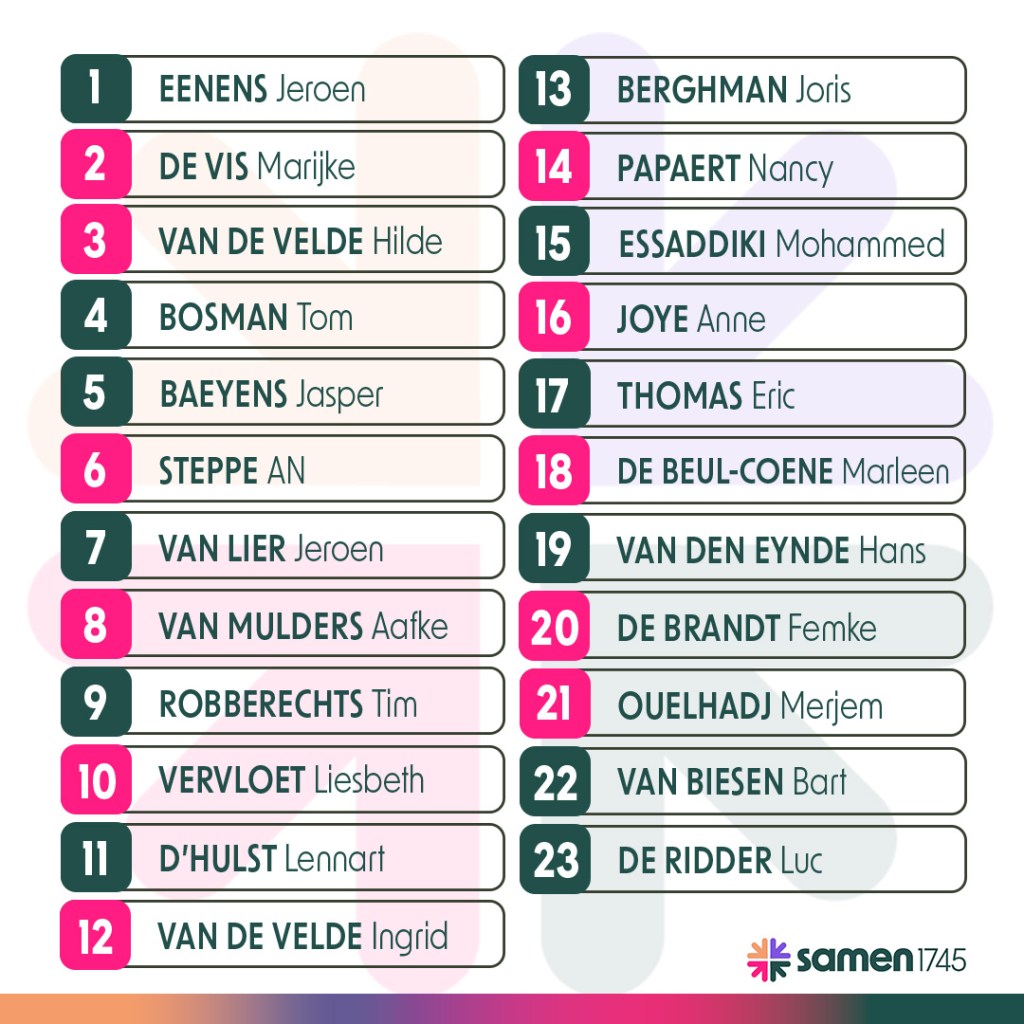
Task: Open the VAN MULDERS Aafke entry
Action: click(303, 626)
